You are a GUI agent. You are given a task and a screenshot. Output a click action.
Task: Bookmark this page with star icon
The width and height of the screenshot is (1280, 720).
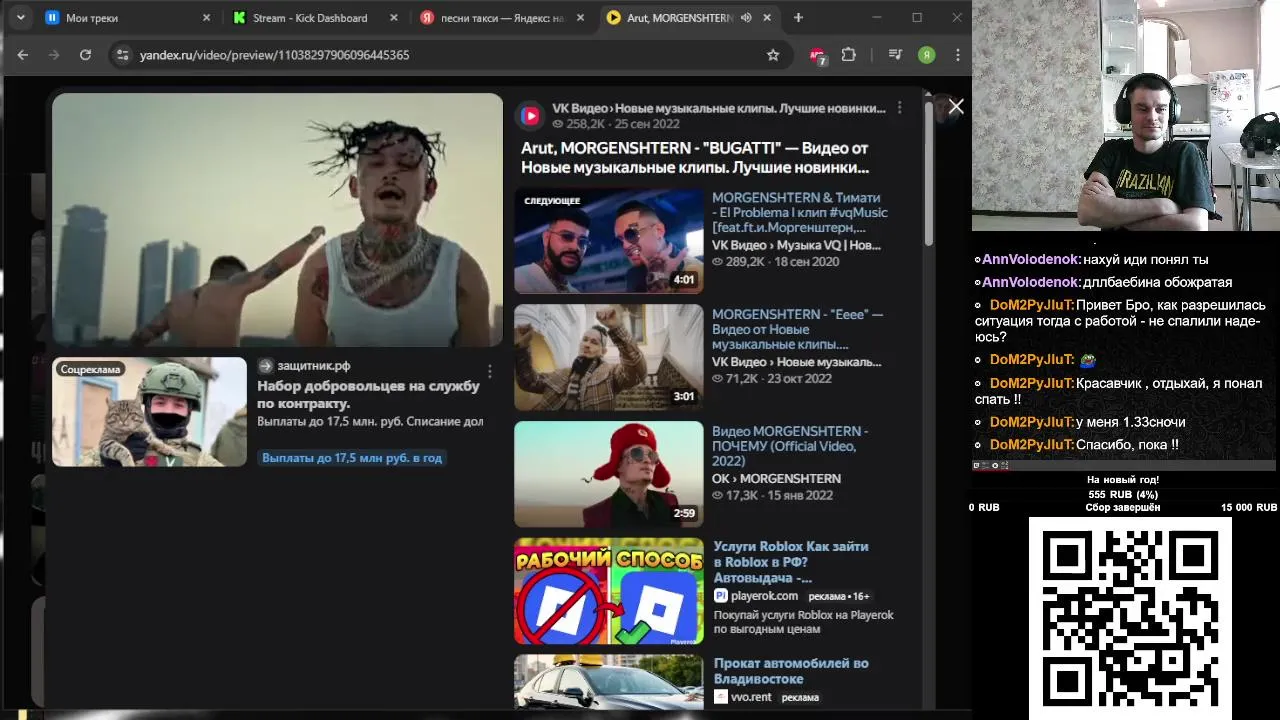pyautogui.click(x=773, y=55)
